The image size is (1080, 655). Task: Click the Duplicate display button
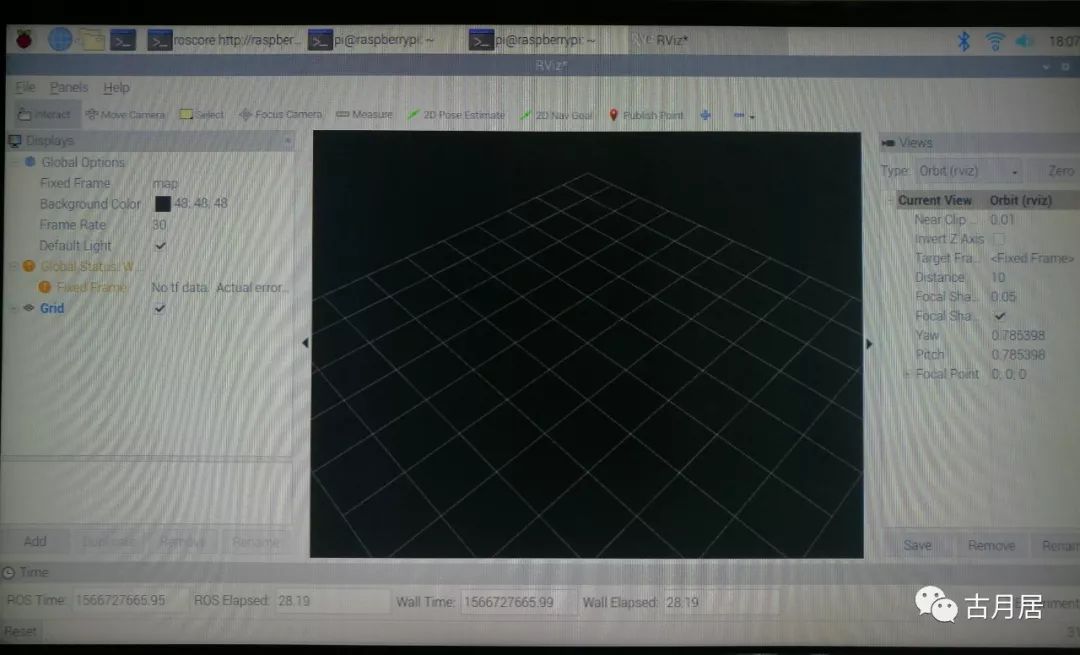click(109, 542)
